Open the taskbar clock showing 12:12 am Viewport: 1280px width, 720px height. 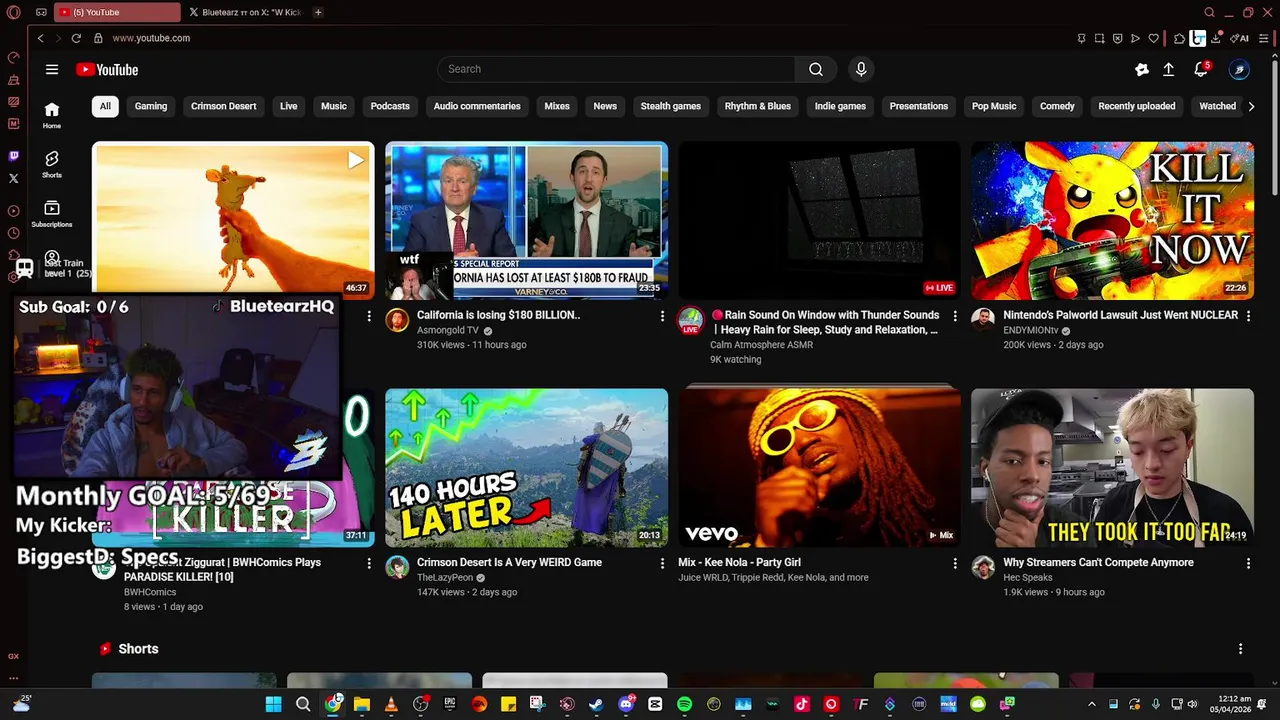click(x=1230, y=704)
